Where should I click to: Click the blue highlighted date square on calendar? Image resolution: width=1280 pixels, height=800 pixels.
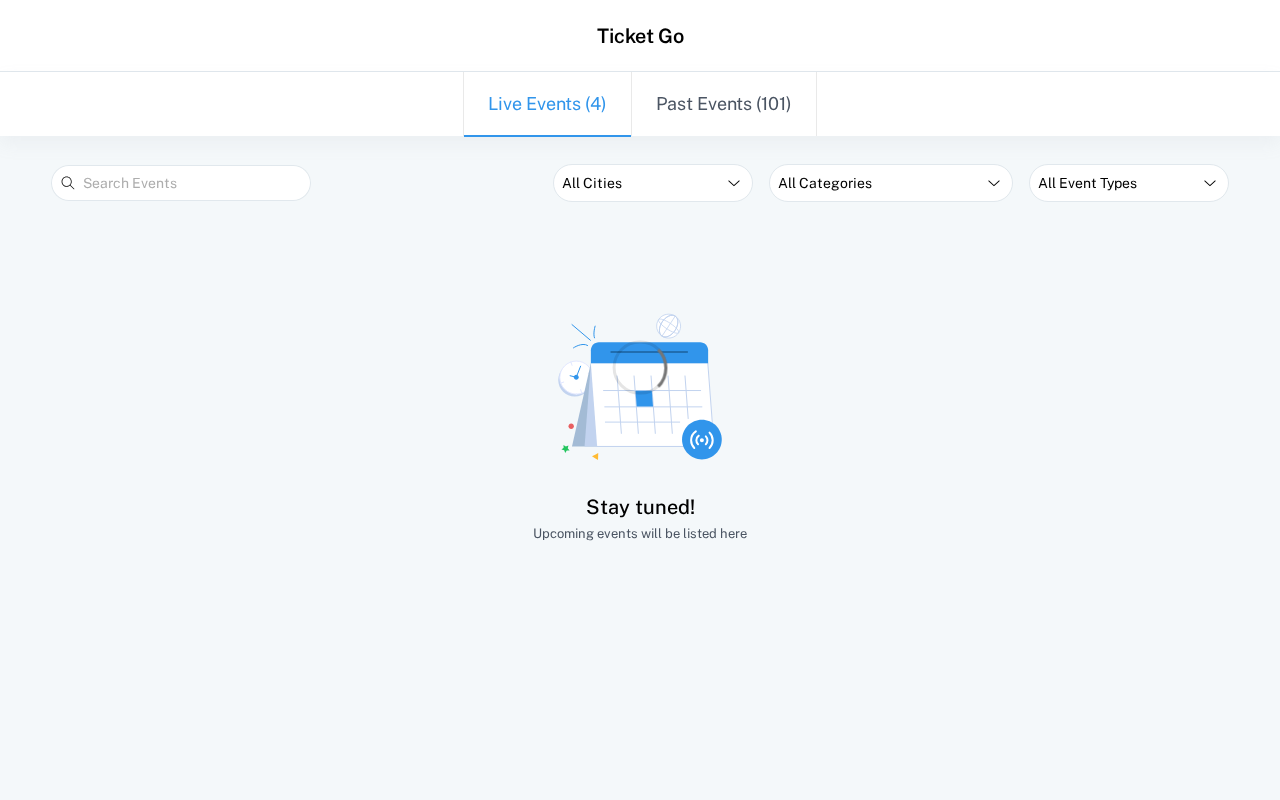[644, 398]
